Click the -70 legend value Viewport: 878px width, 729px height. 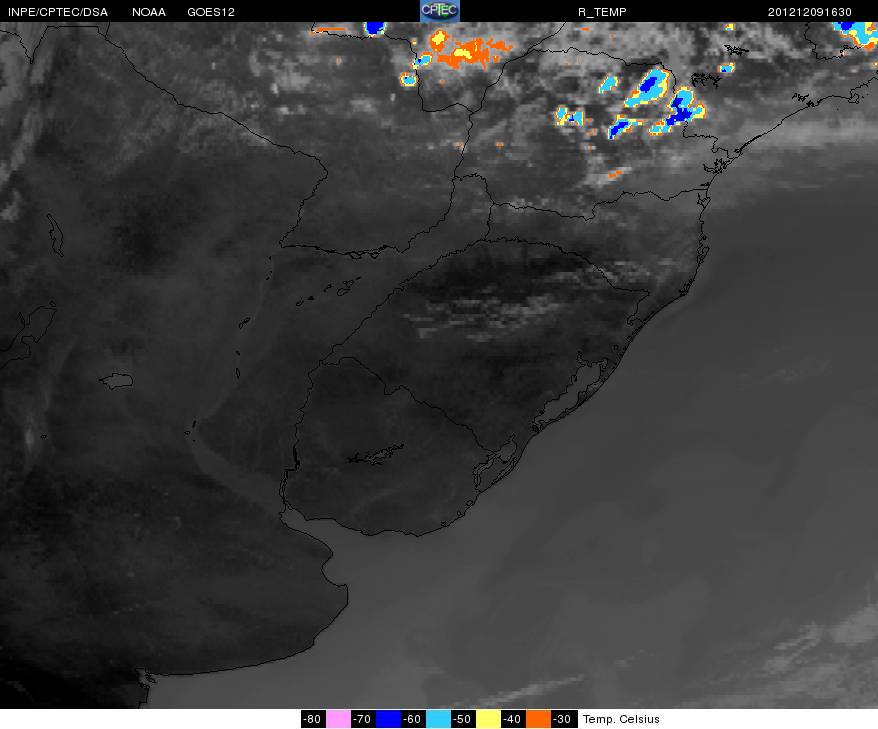point(363,719)
